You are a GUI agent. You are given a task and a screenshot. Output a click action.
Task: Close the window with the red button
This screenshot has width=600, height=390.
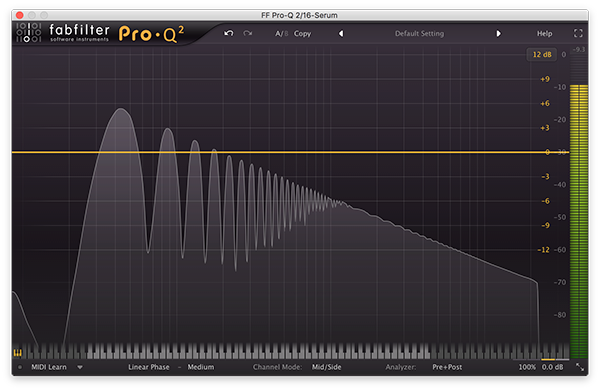[x=20, y=15]
